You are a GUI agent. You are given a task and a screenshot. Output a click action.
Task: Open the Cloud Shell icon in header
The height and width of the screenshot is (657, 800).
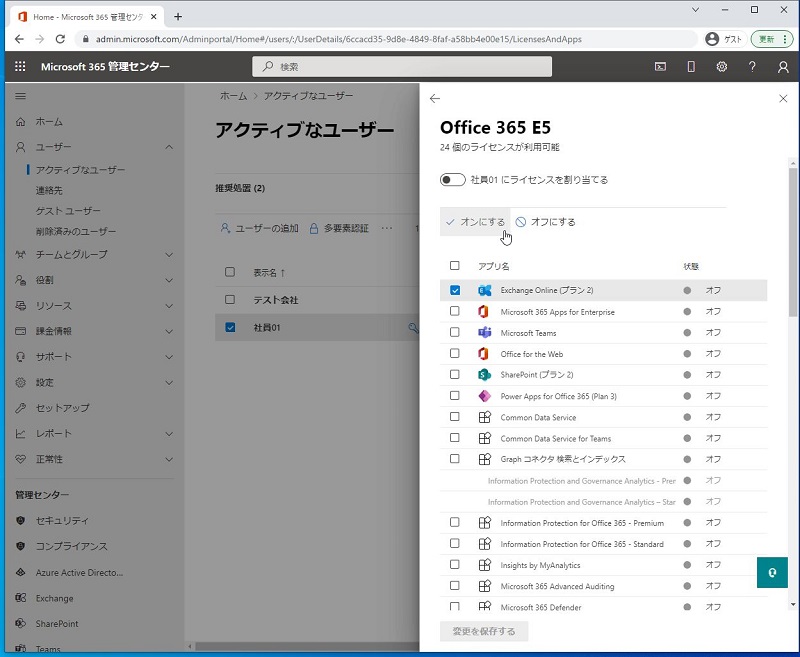[660, 66]
